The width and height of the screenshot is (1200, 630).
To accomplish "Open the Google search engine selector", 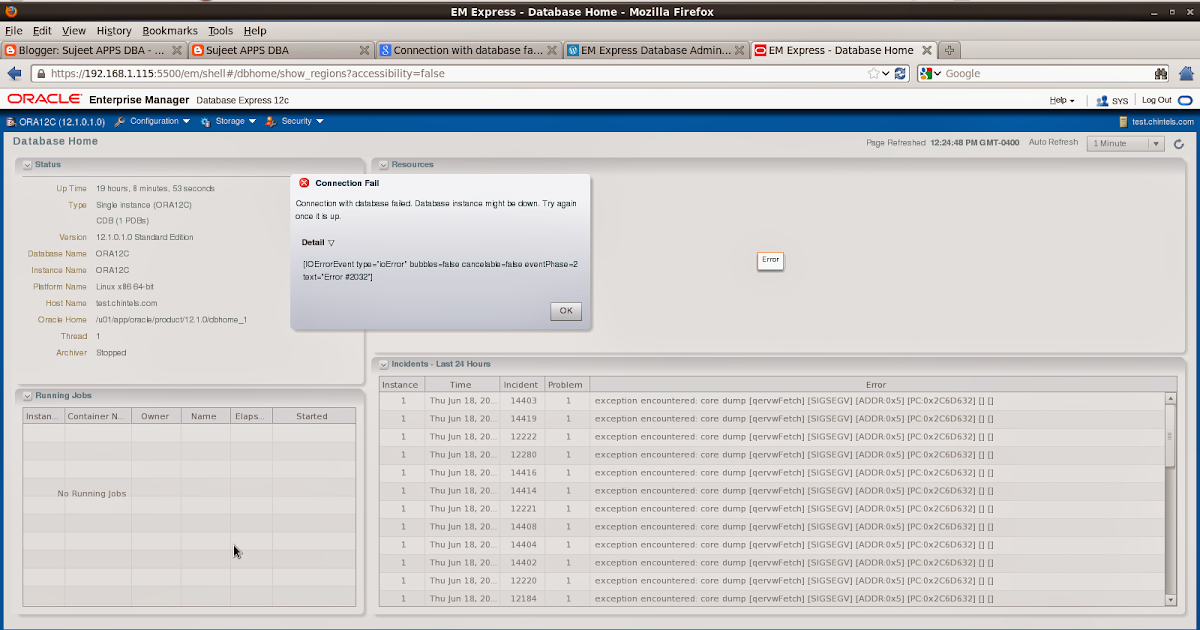I will point(931,73).
